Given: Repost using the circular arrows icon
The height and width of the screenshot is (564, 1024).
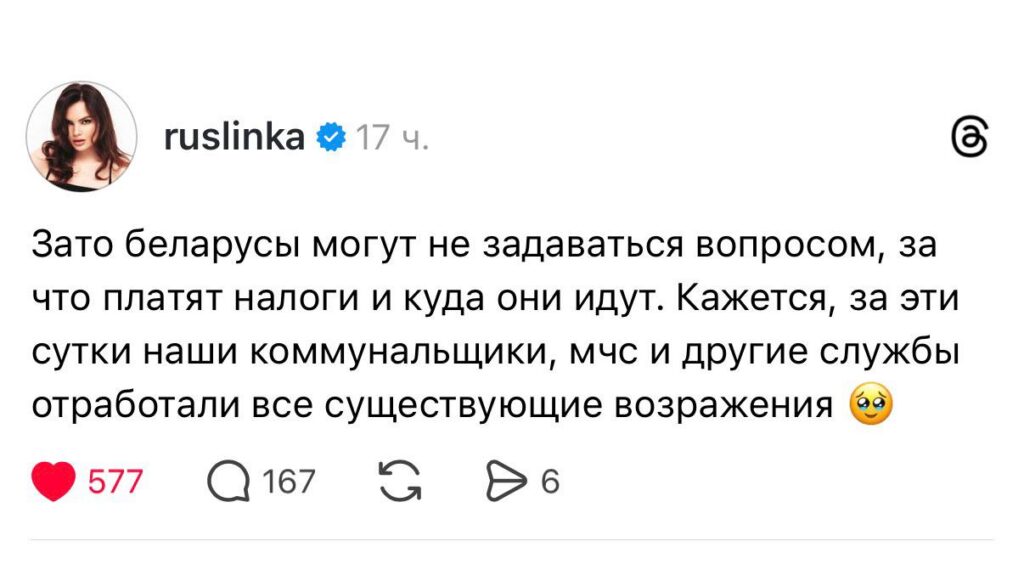Looking at the screenshot, I should (400, 483).
